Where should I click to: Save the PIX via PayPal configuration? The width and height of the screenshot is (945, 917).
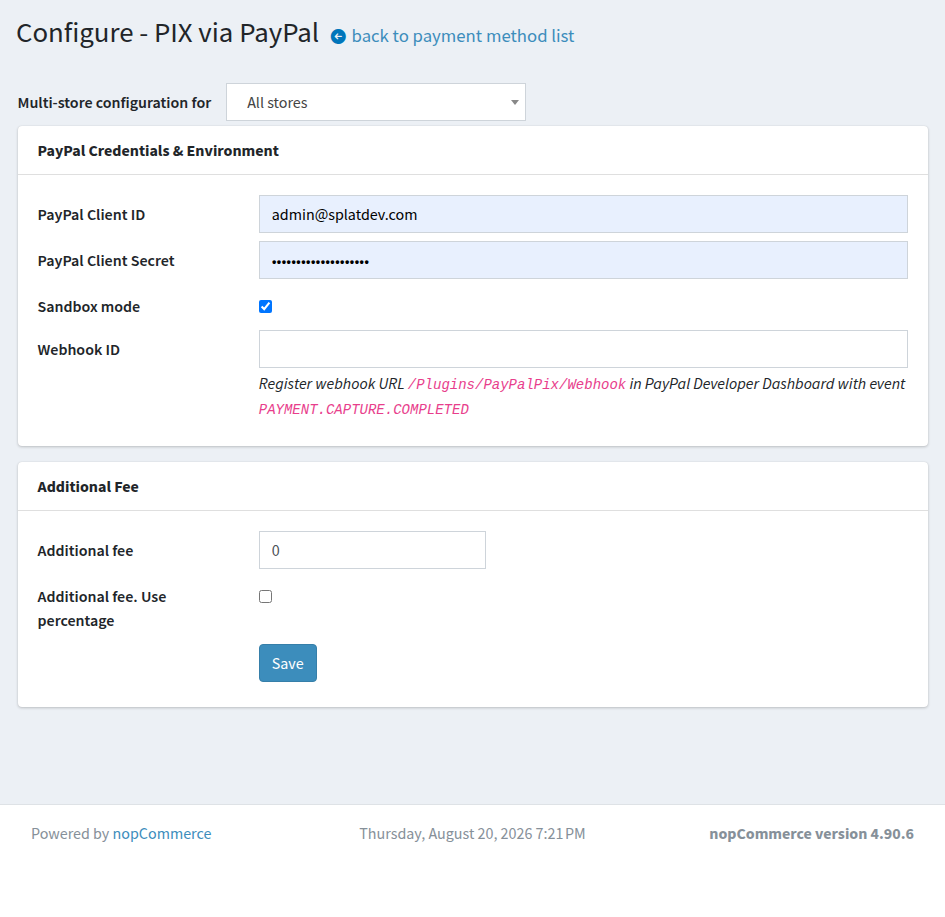click(287, 663)
